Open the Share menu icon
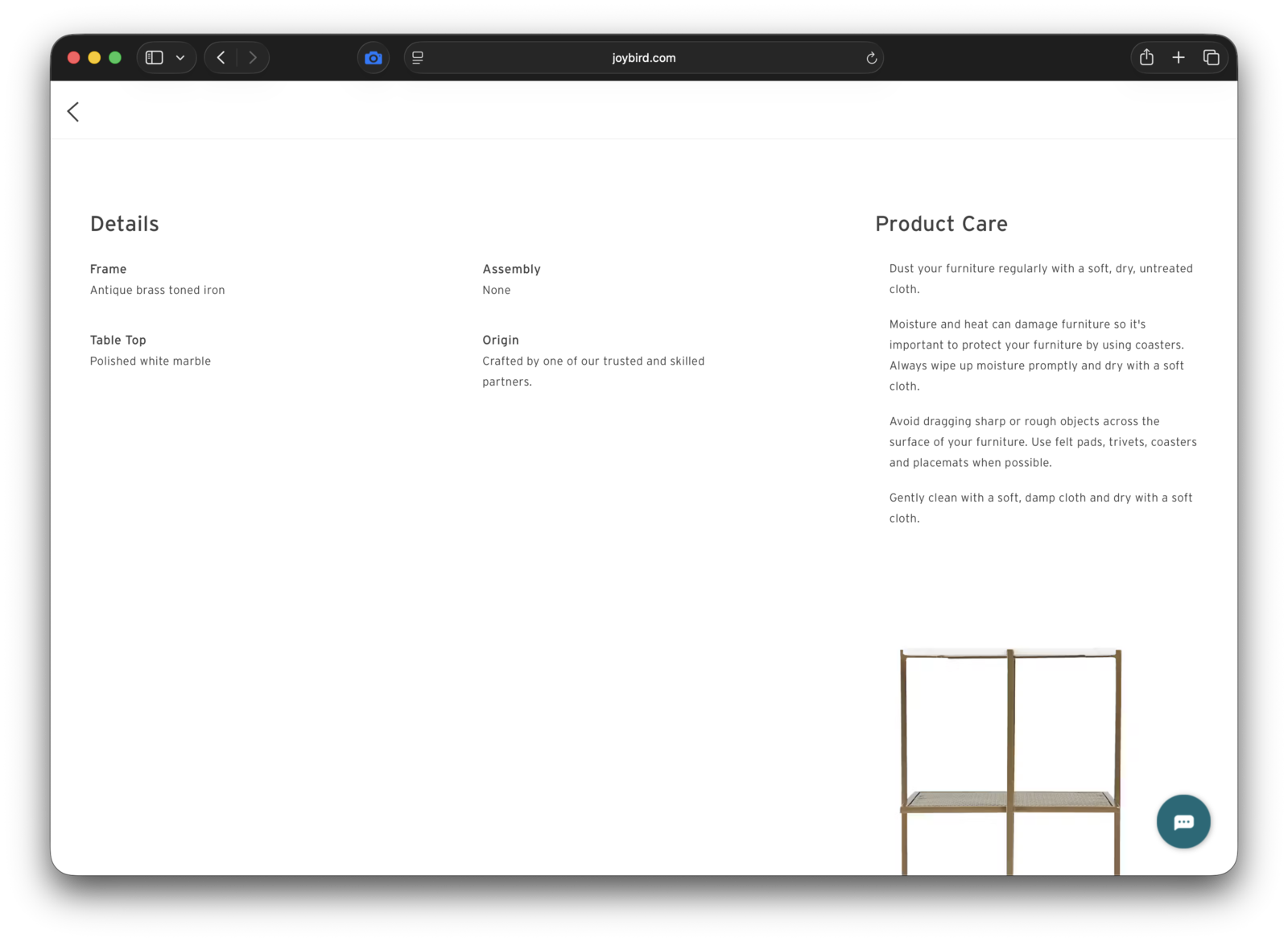The height and width of the screenshot is (942, 1288). coord(1146,58)
